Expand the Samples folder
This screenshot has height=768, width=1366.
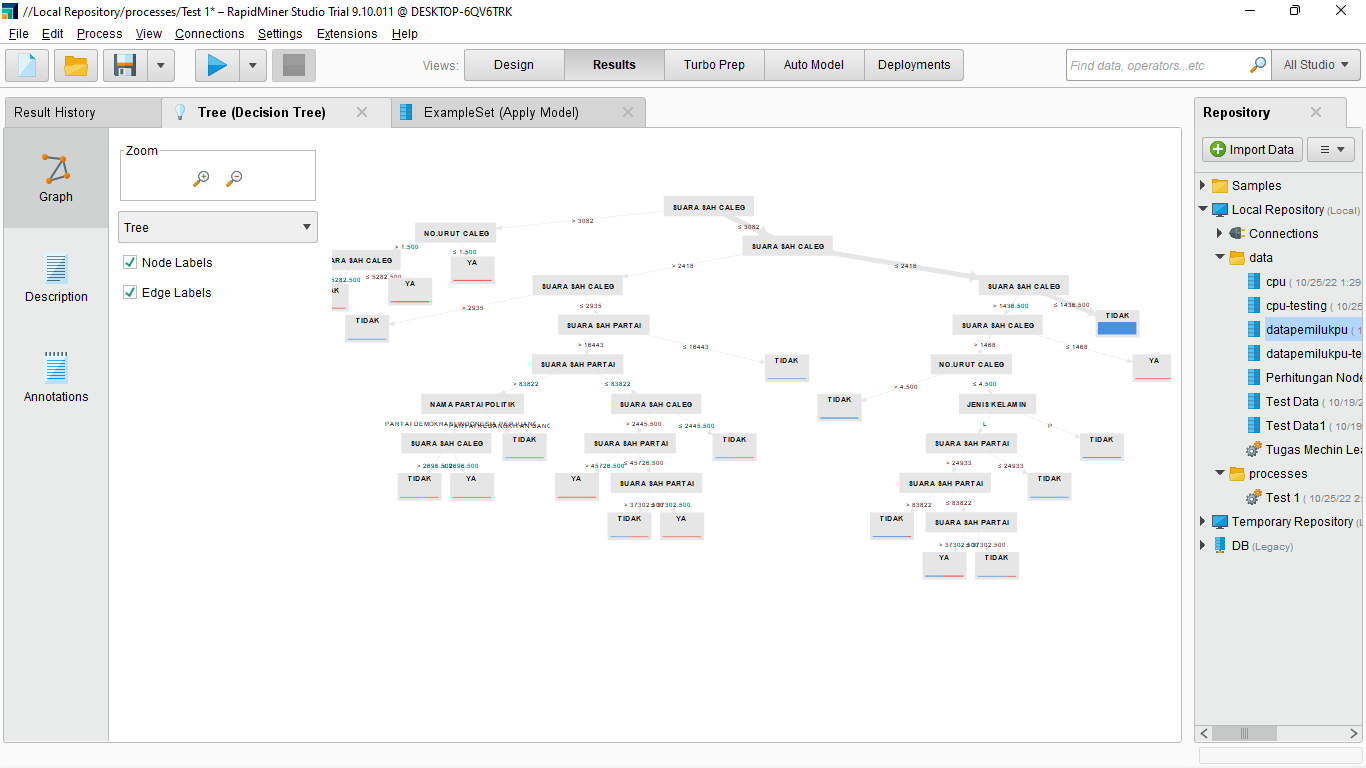tap(1204, 185)
